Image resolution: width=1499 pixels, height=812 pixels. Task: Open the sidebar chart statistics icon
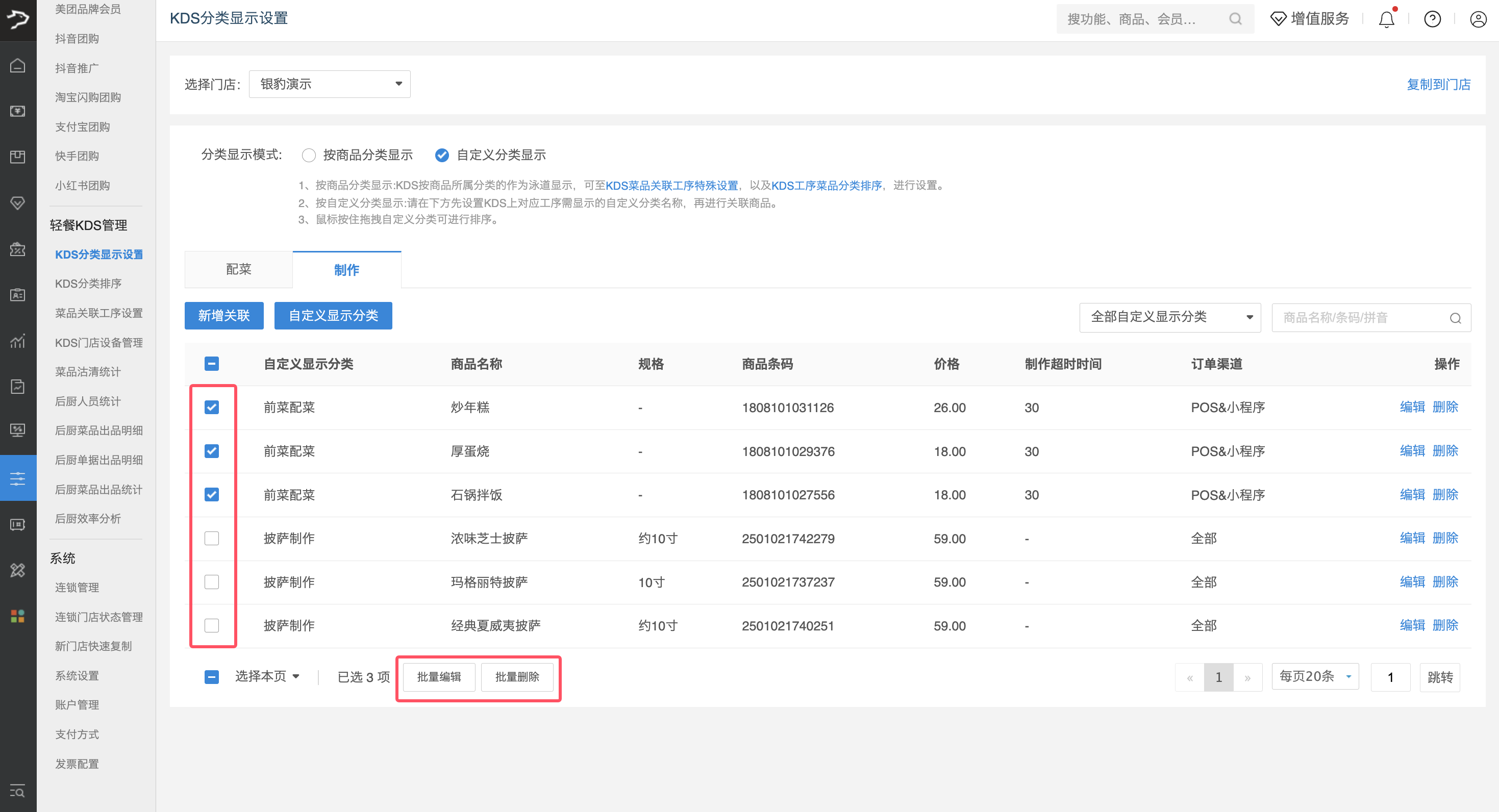17,341
